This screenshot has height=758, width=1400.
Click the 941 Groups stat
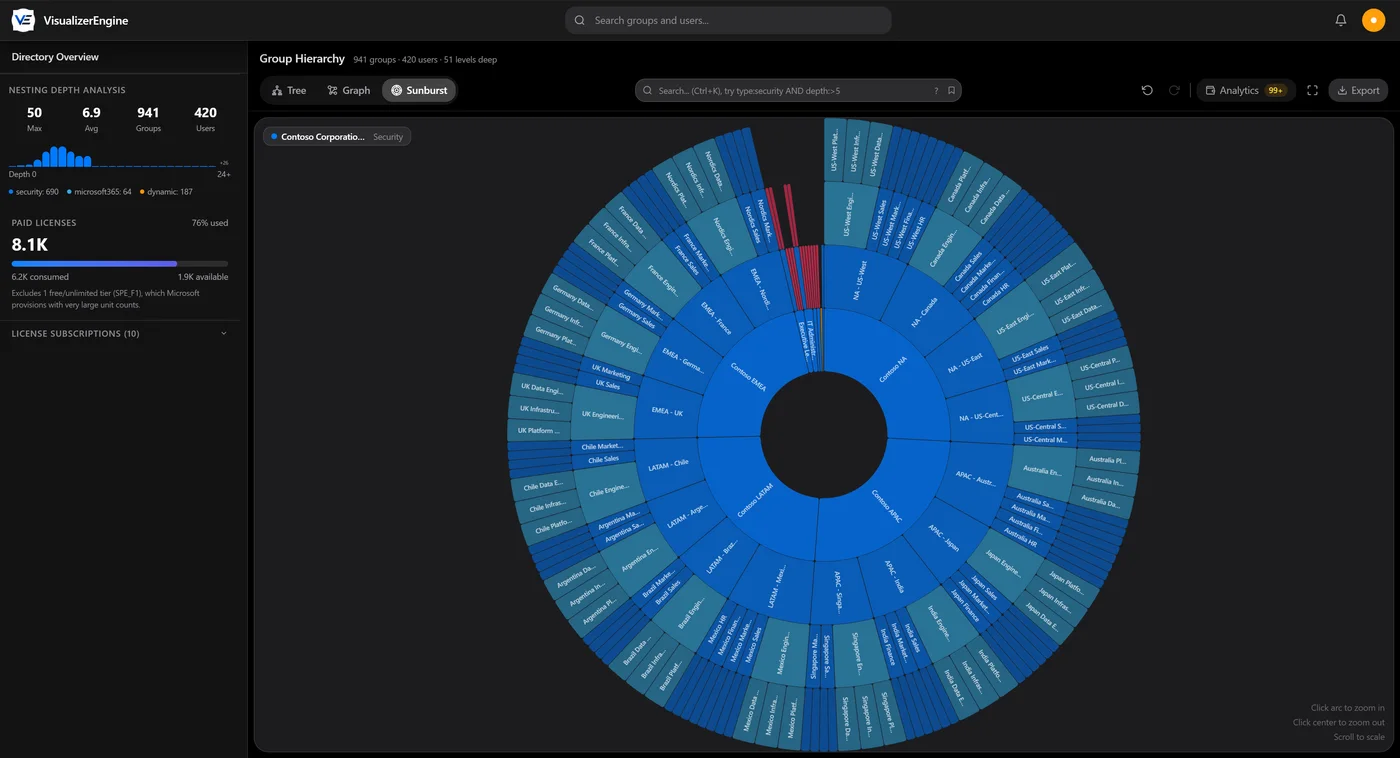pos(148,119)
